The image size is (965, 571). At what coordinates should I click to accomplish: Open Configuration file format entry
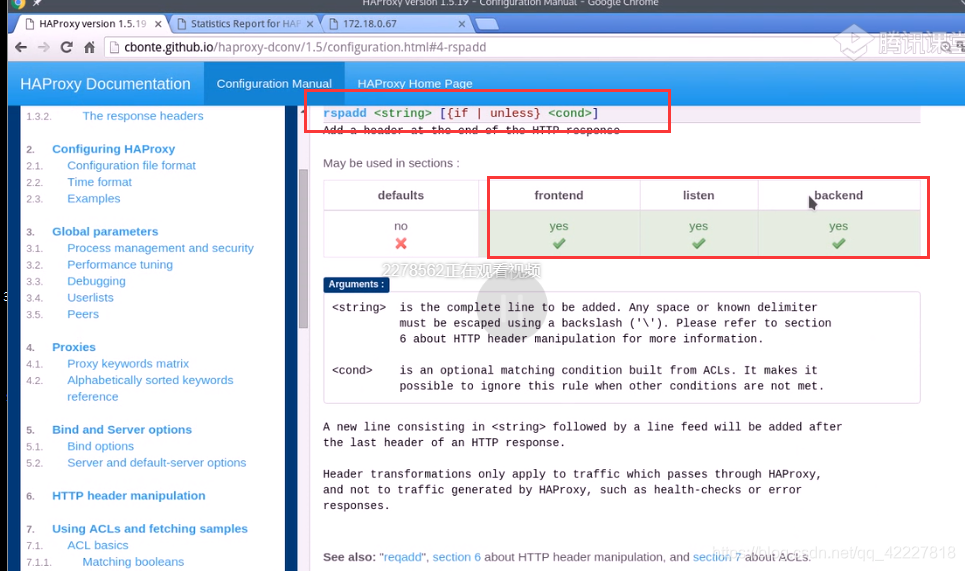click(x=131, y=166)
